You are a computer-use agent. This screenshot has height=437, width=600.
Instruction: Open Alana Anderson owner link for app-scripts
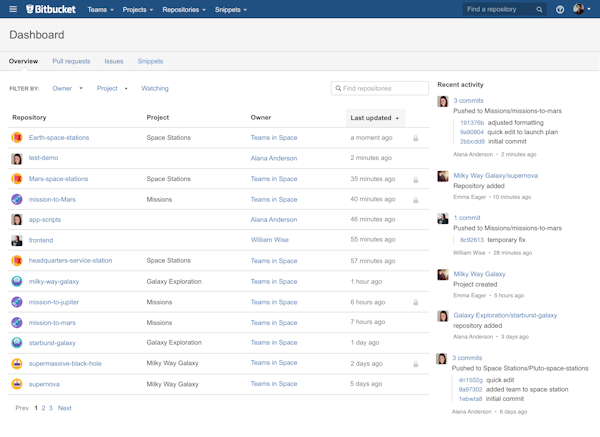click(x=274, y=220)
